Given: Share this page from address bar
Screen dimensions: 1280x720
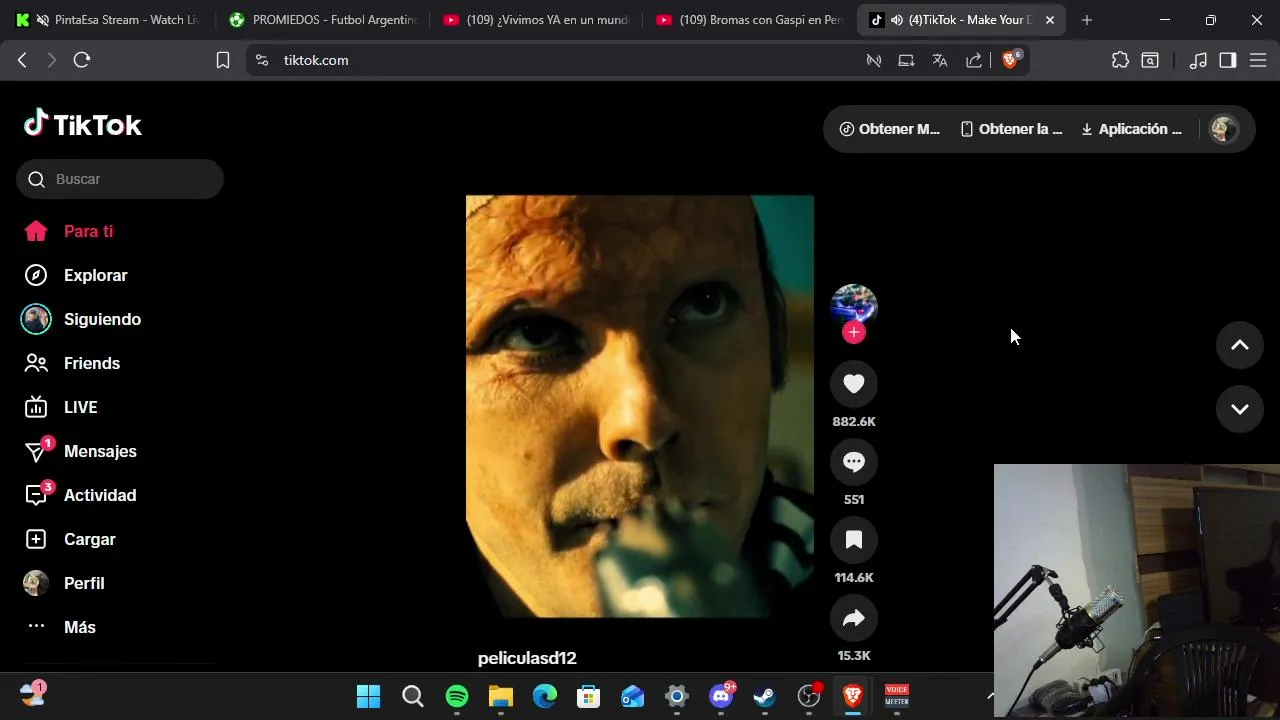Looking at the screenshot, I should (973, 60).
